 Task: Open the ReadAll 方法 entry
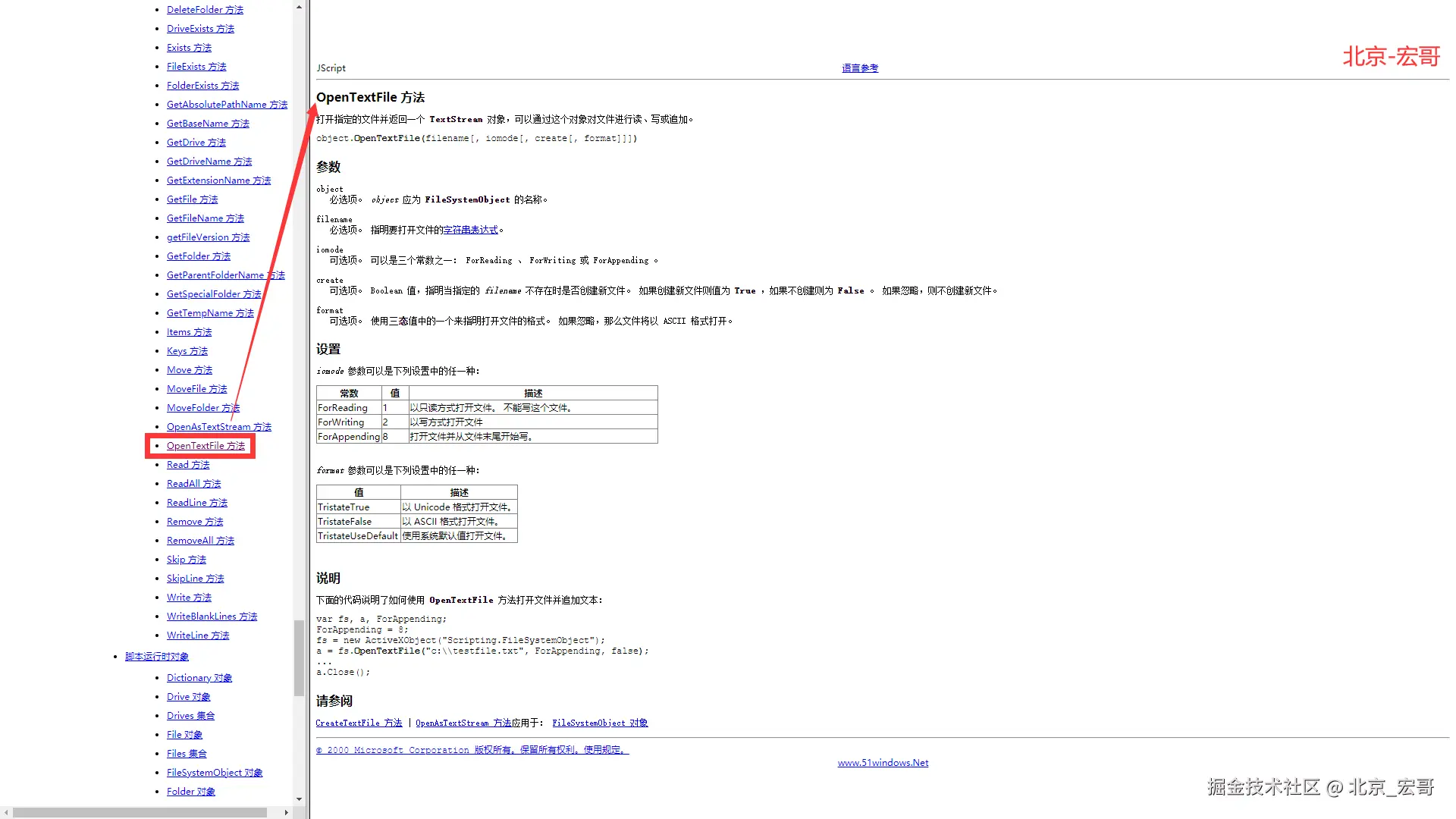tap(193, 484)
